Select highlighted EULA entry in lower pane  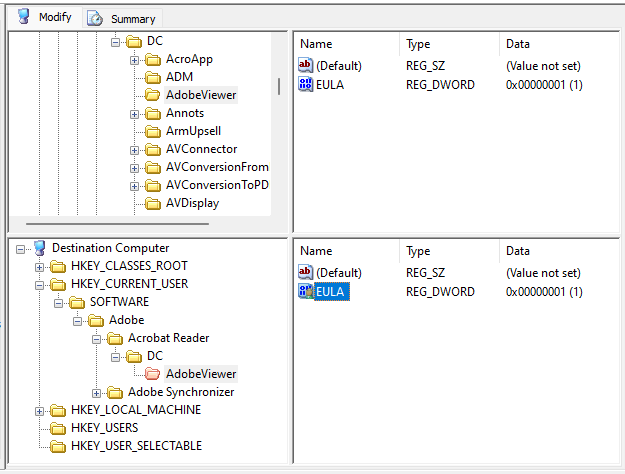(332, 291)
